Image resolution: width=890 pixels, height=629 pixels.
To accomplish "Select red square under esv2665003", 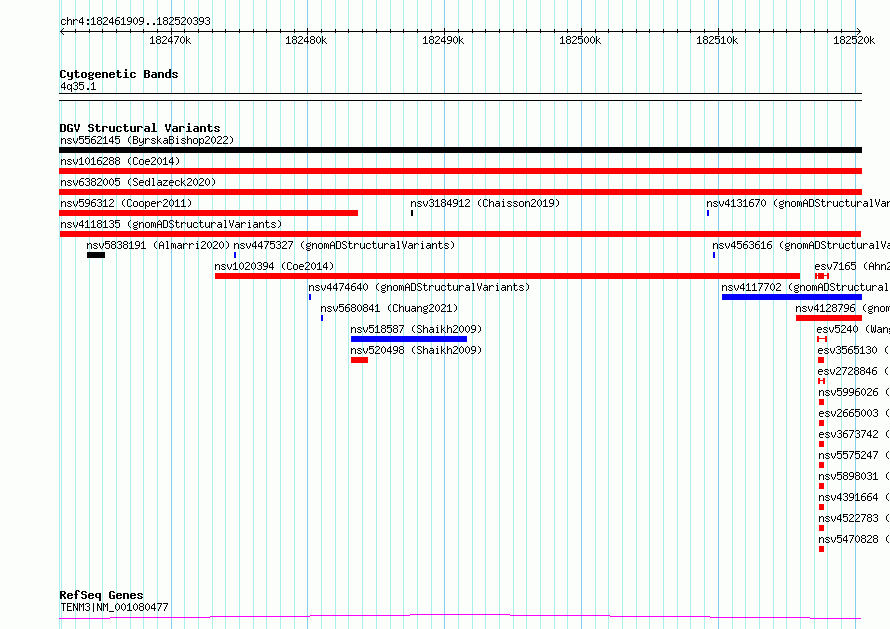I will pos(821,423).
